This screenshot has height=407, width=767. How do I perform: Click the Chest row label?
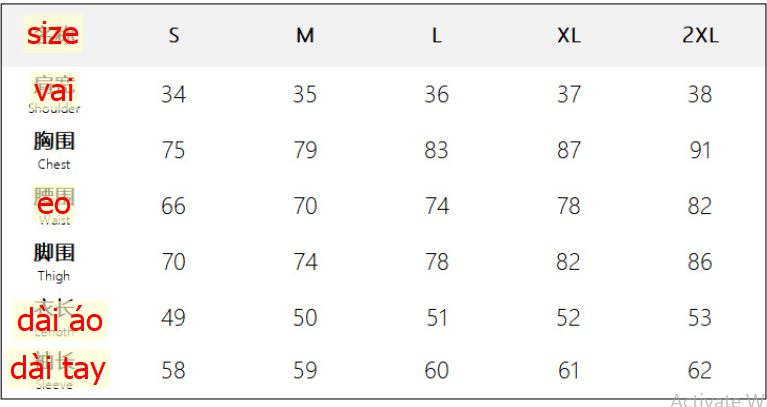[54, 150]
